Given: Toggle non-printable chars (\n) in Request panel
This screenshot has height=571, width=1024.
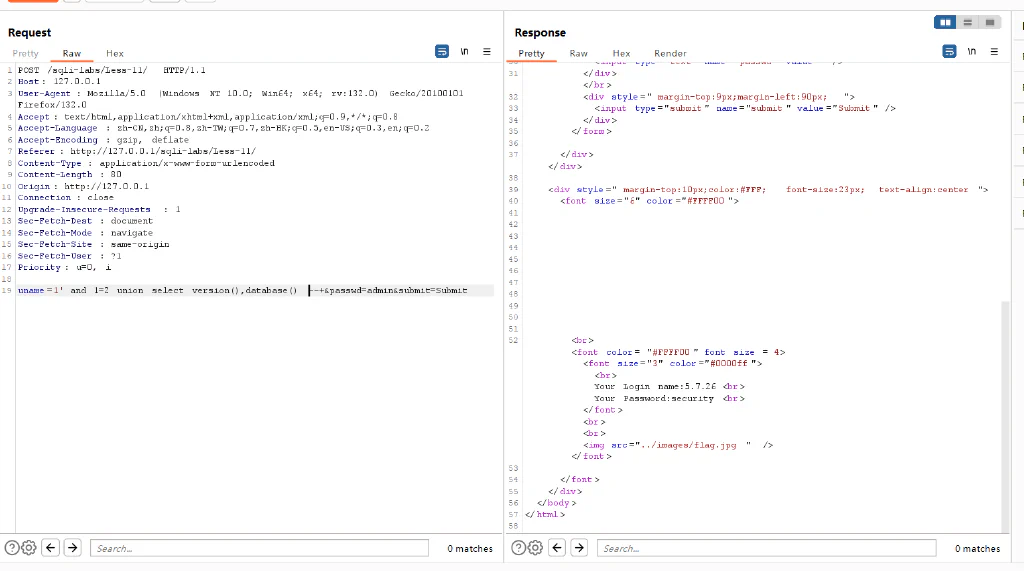Looking at the screenshot, I should (x=464, y=51).
